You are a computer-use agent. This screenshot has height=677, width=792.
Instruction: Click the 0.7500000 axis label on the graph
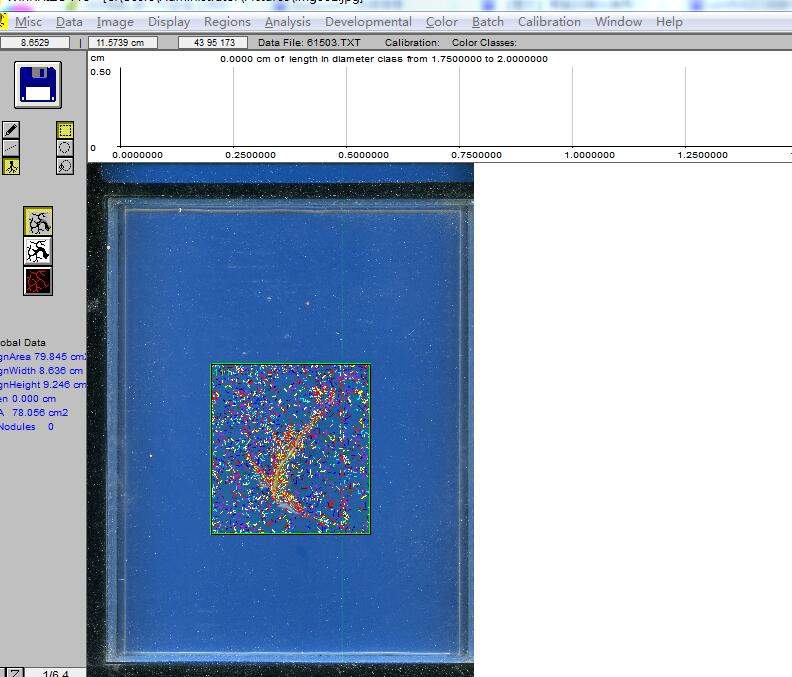(x=476, y=155)
